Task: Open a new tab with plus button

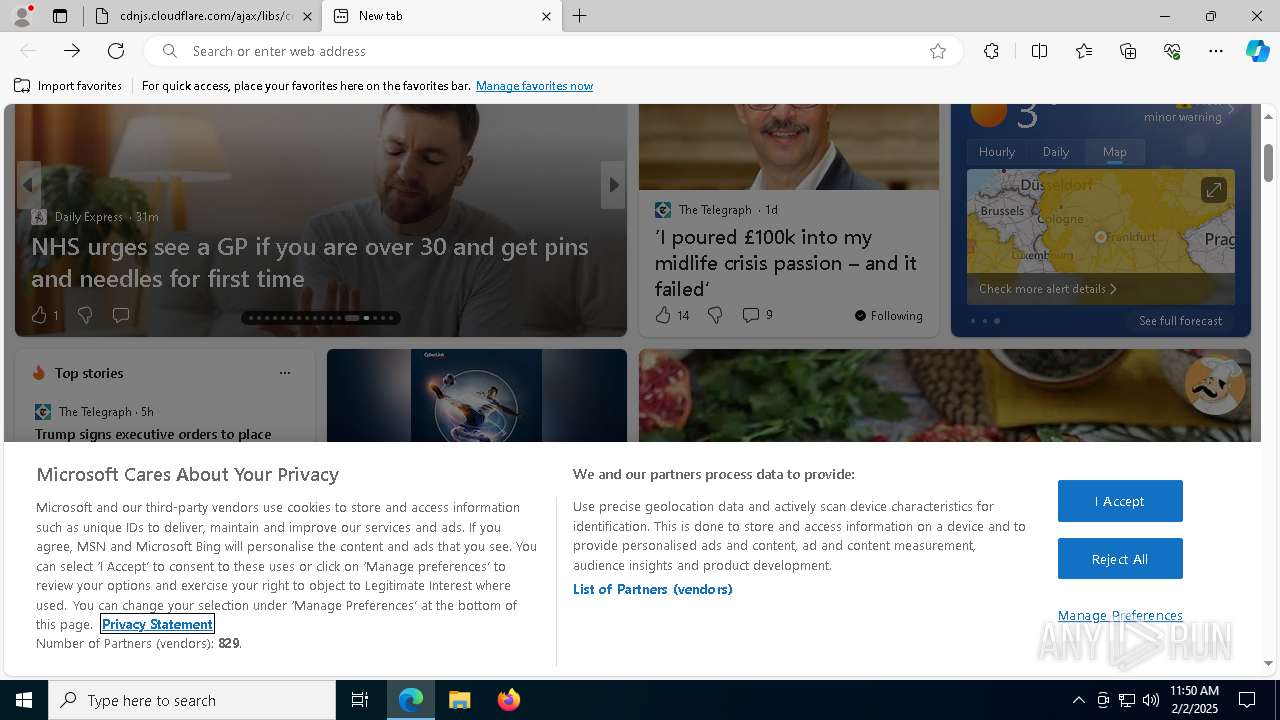Action: (580, 16)
